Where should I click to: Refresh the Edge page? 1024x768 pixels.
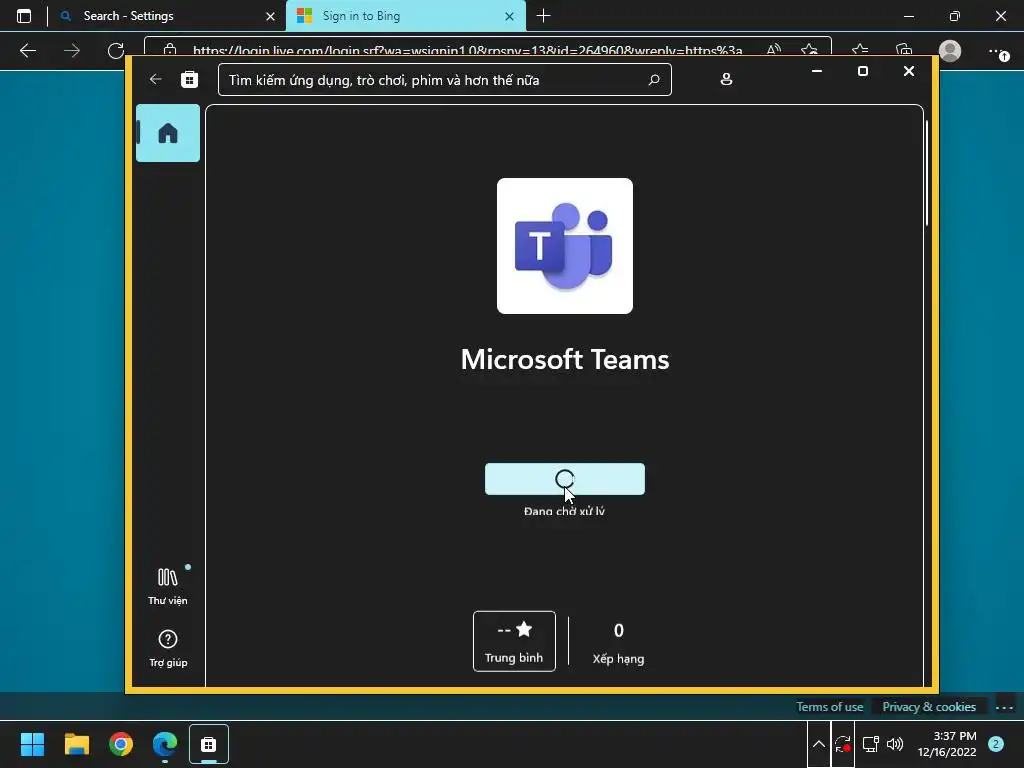[x=116, y=51]
